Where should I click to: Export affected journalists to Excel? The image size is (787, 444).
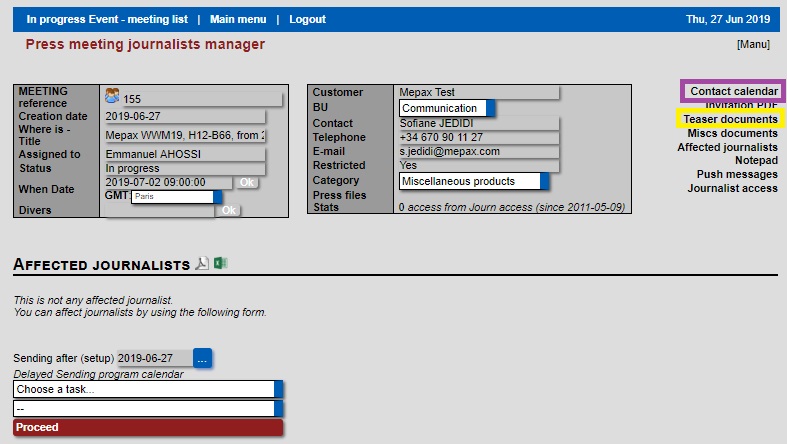click(220, 264)
